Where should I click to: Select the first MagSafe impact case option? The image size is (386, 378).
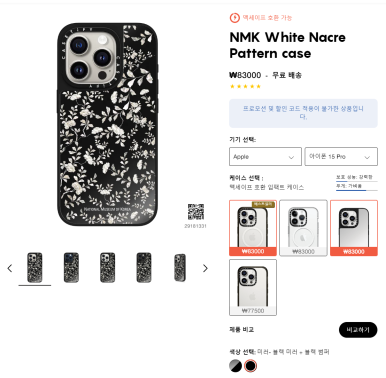pyautogui.click(x=253, y=228)
